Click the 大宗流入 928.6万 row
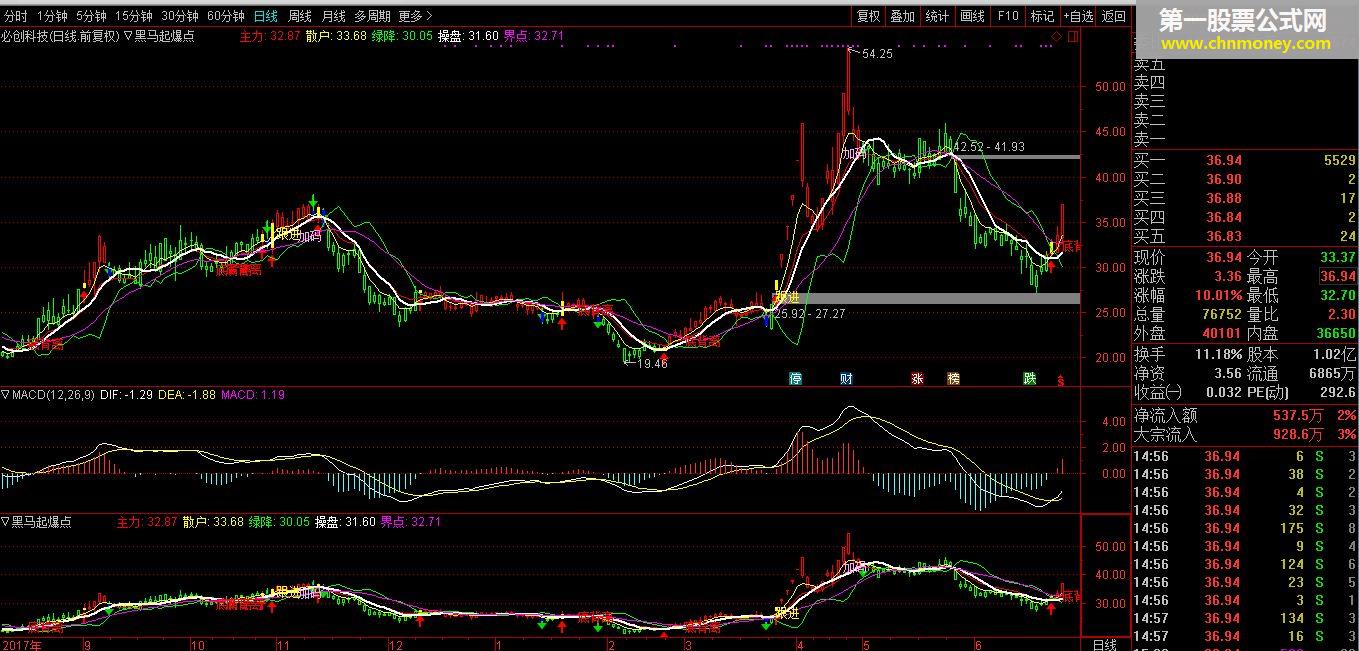1359x651 pixels. (1245, 434)
